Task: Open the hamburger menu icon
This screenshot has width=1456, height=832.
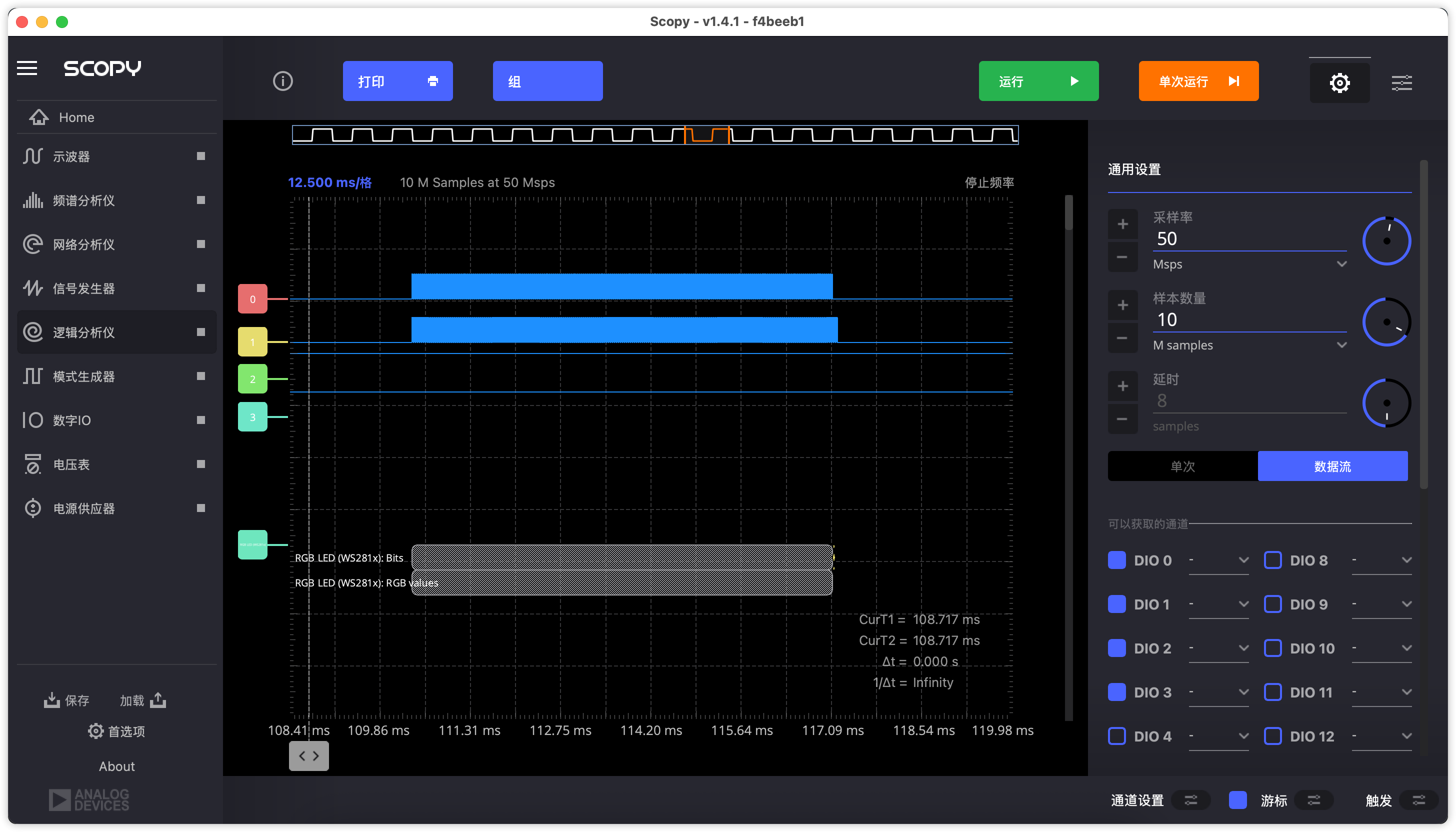Action: [27, 68]
